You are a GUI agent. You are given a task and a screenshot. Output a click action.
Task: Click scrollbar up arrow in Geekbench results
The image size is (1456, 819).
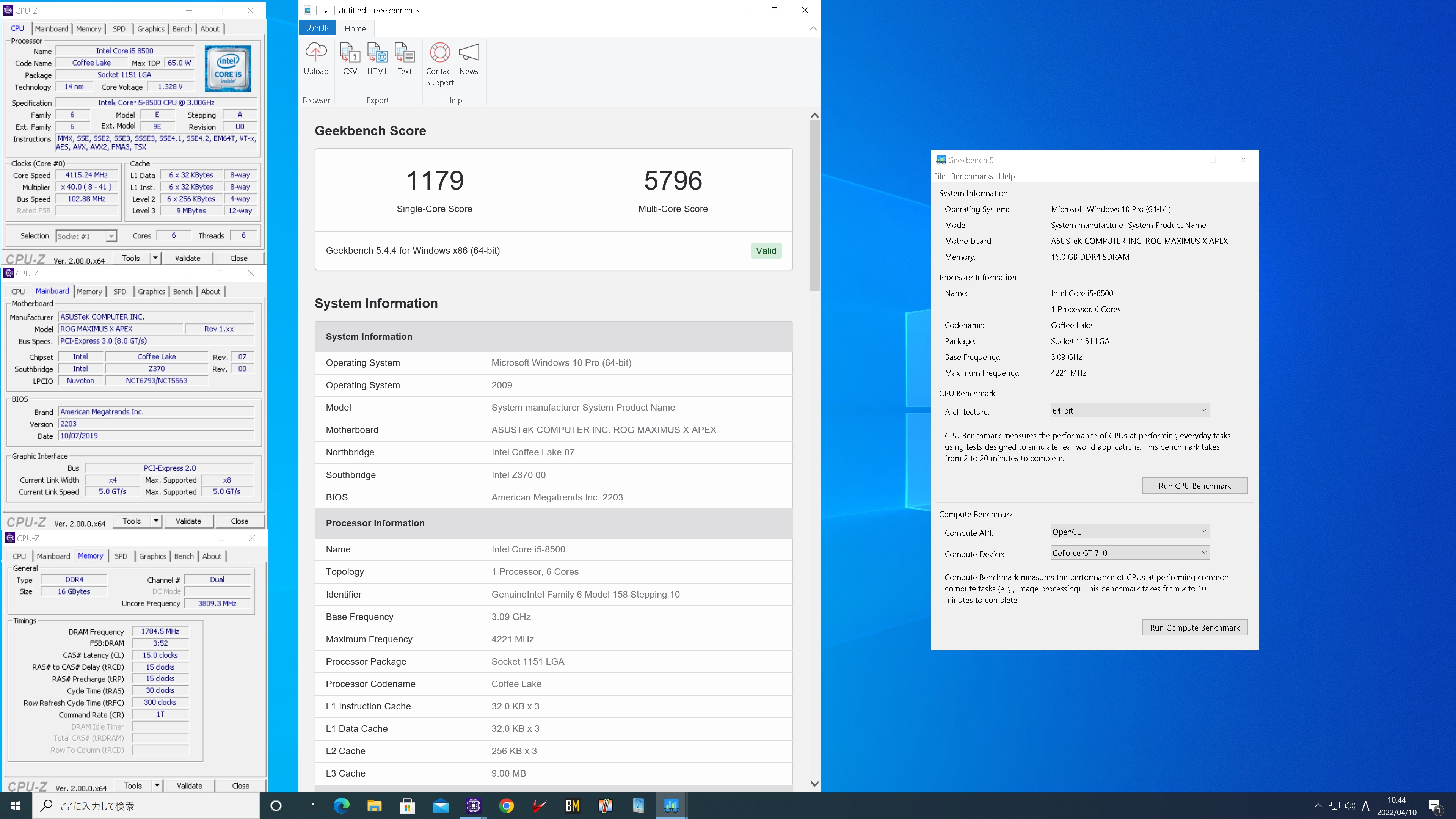click(814, 115)
